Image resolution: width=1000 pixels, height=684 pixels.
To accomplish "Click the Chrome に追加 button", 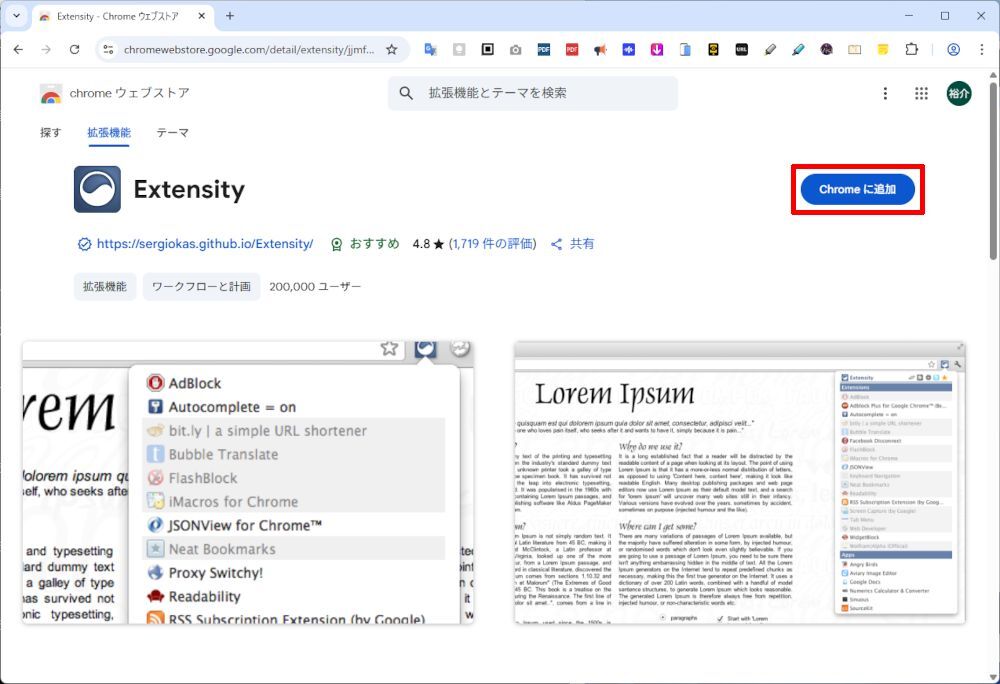I will coord(858,189).
